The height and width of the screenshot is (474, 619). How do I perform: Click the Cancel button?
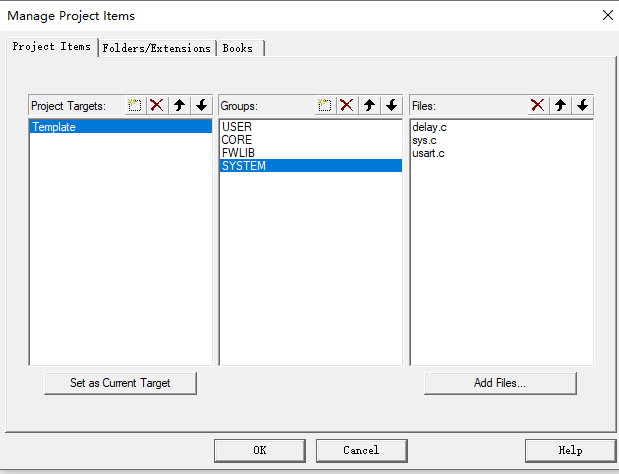[362, 450]
